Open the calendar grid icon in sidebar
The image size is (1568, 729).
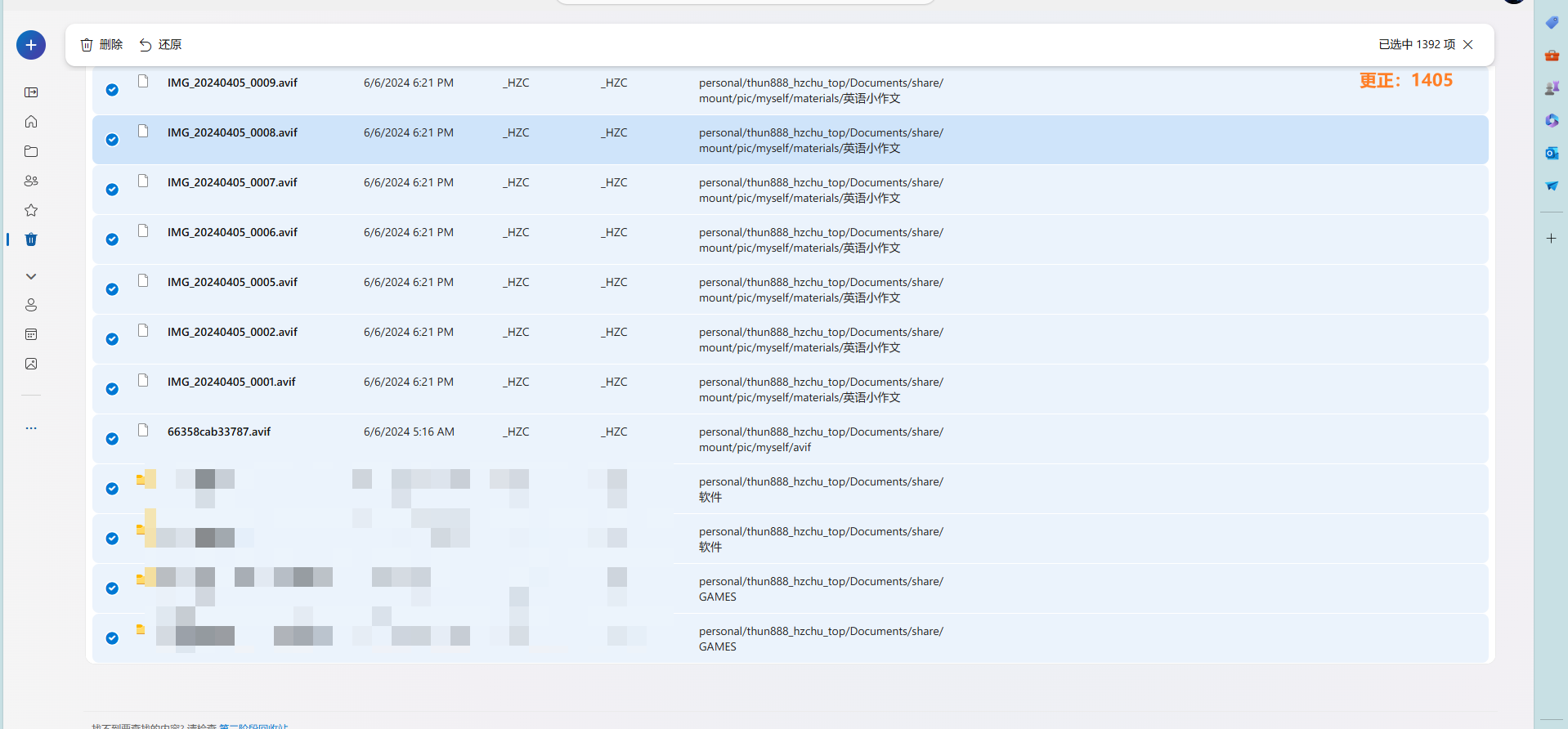[31, 334]
